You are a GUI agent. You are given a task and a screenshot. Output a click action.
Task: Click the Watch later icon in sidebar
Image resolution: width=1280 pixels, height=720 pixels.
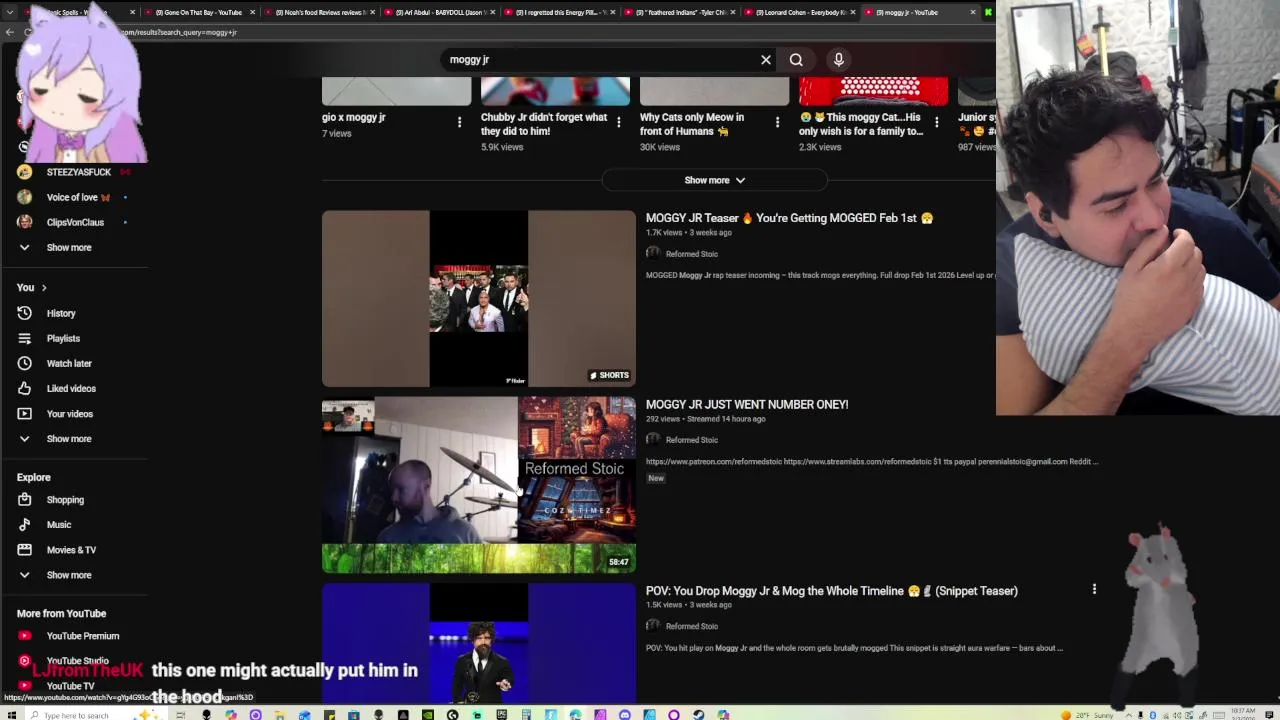pyautogui.click(x=25, y=363)
